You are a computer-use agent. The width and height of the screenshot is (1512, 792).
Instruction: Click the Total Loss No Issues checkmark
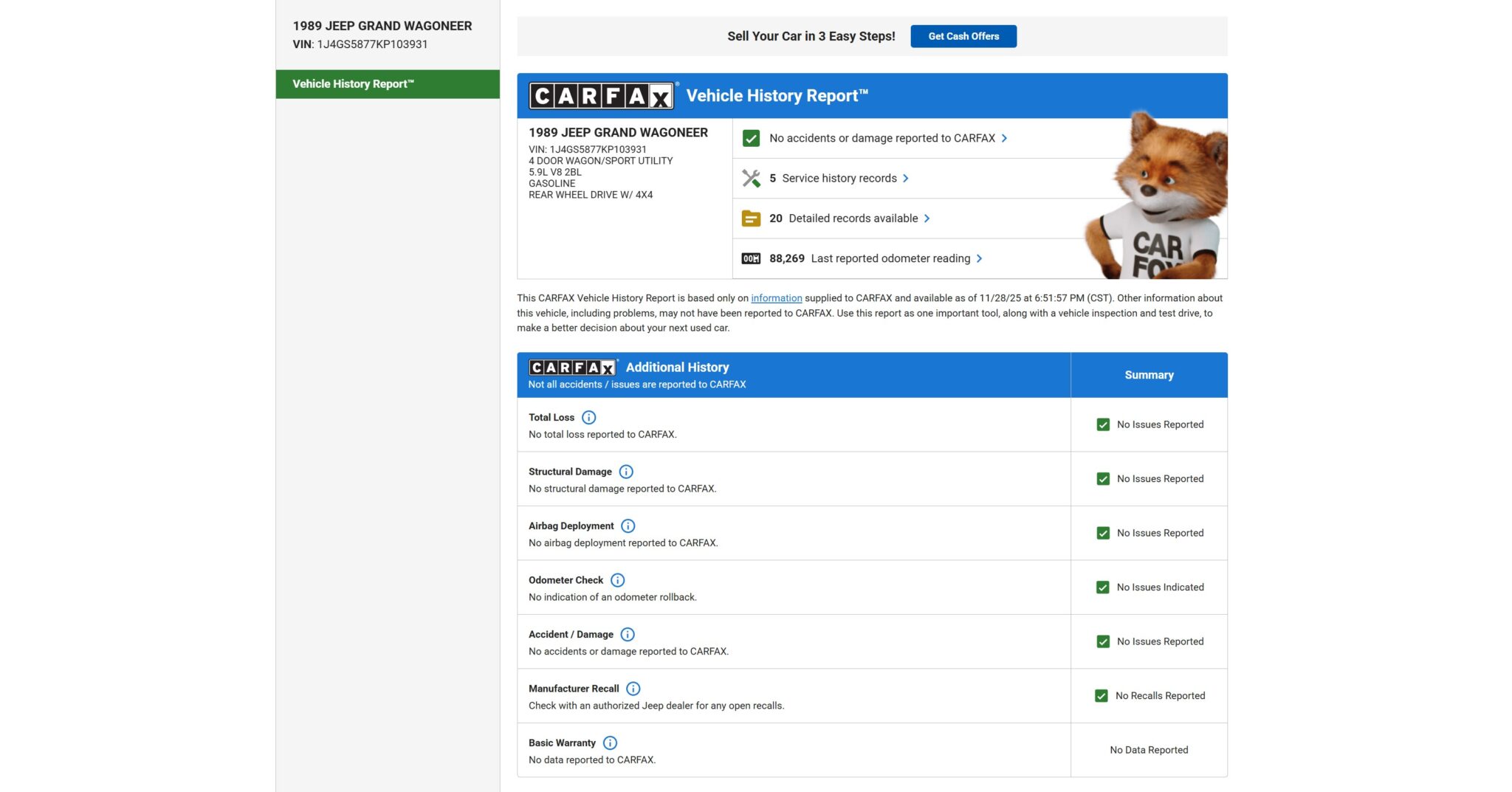pos(1103,425)
